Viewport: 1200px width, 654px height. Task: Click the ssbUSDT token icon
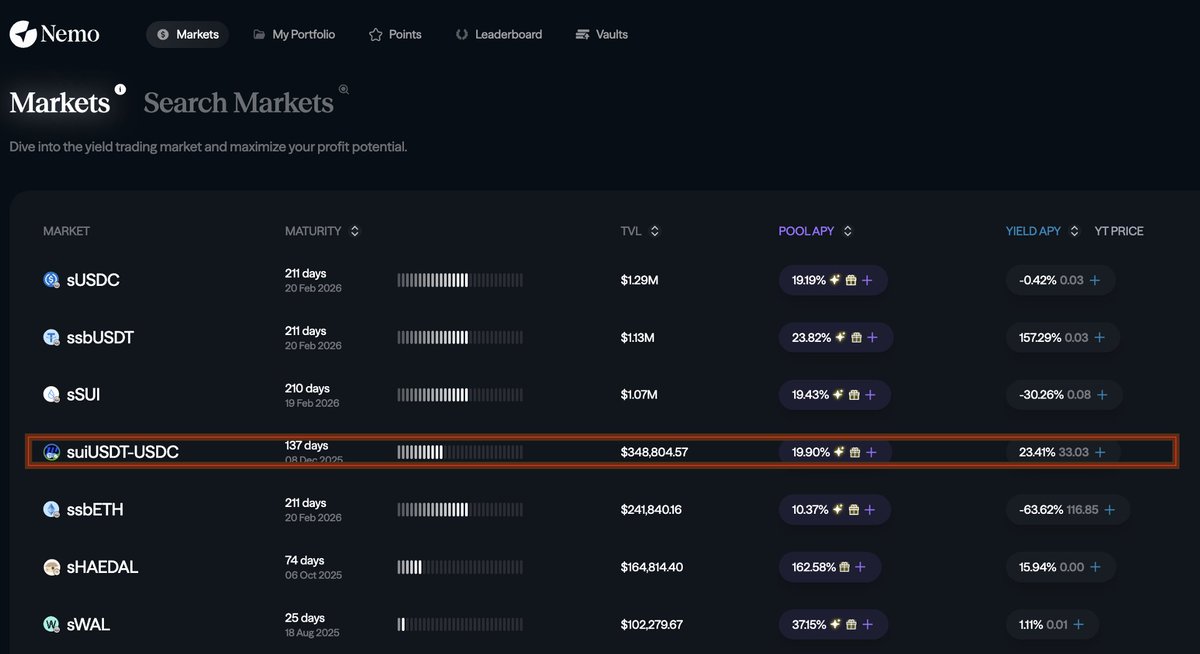51,338
